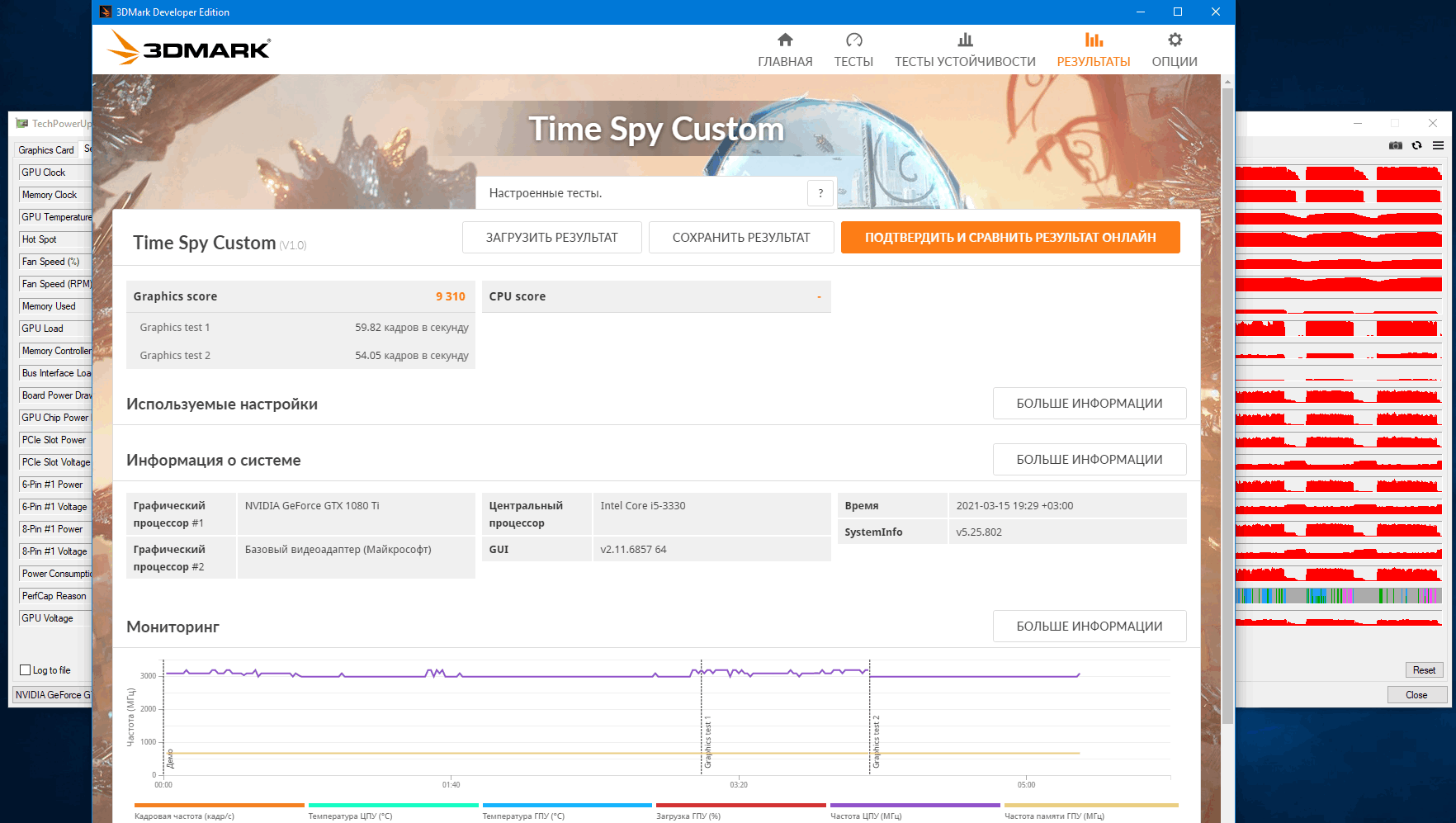Image resolution: width=1456 pixels, height=823 pixels.
Task: Click the GUI version v2.11.6857 64
Action: pos(633,550)
